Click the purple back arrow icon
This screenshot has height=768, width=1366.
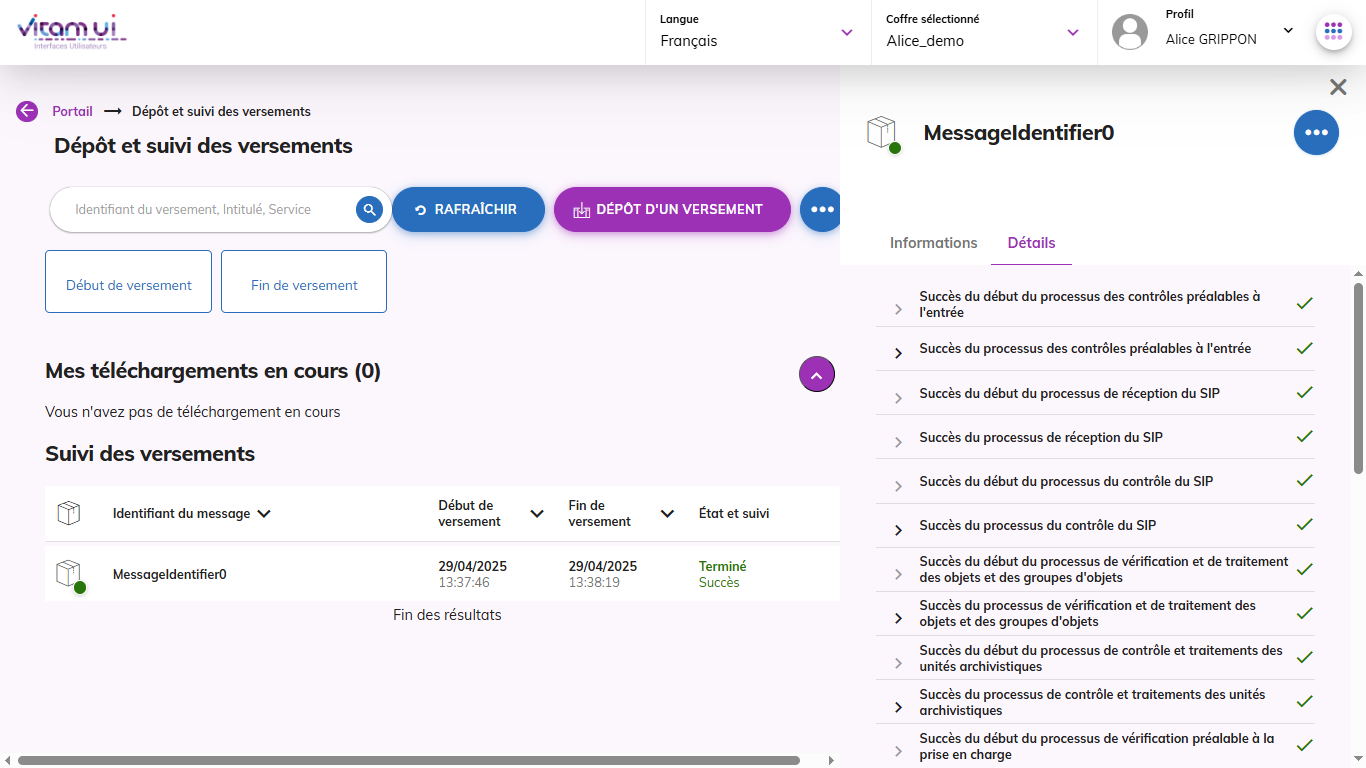coord(27,111)
